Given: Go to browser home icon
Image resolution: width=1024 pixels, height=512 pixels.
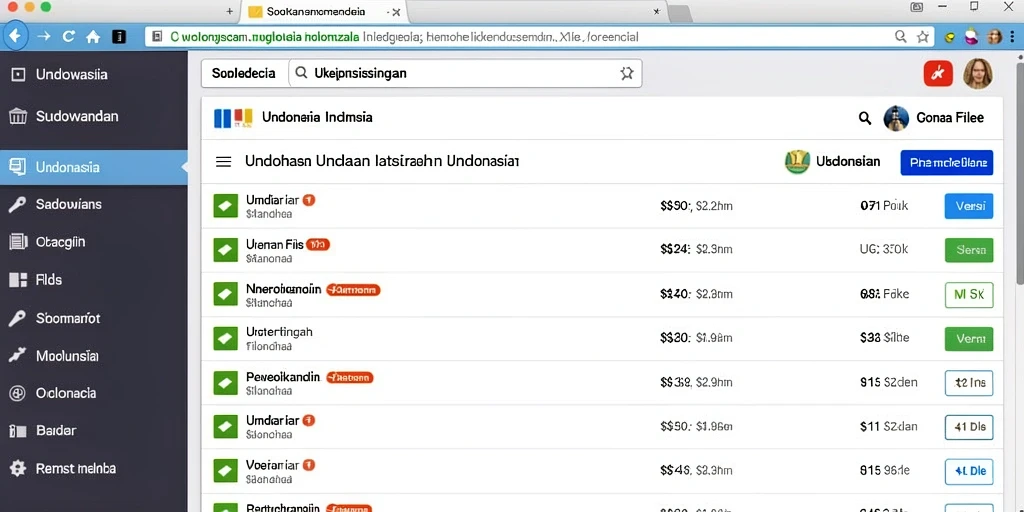Looking at the screenshot, I should coord(93,37).
